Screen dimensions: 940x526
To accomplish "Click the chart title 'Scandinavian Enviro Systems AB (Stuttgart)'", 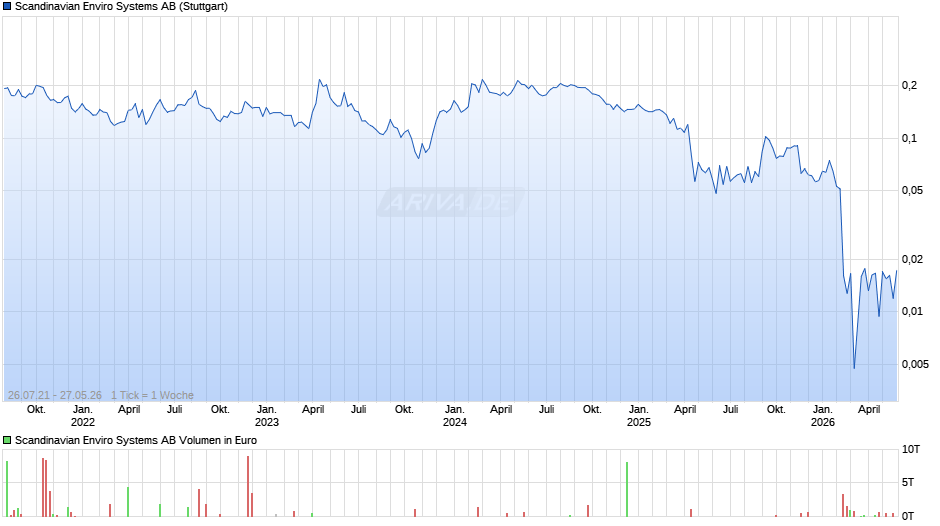I will (x=121, y=7).
